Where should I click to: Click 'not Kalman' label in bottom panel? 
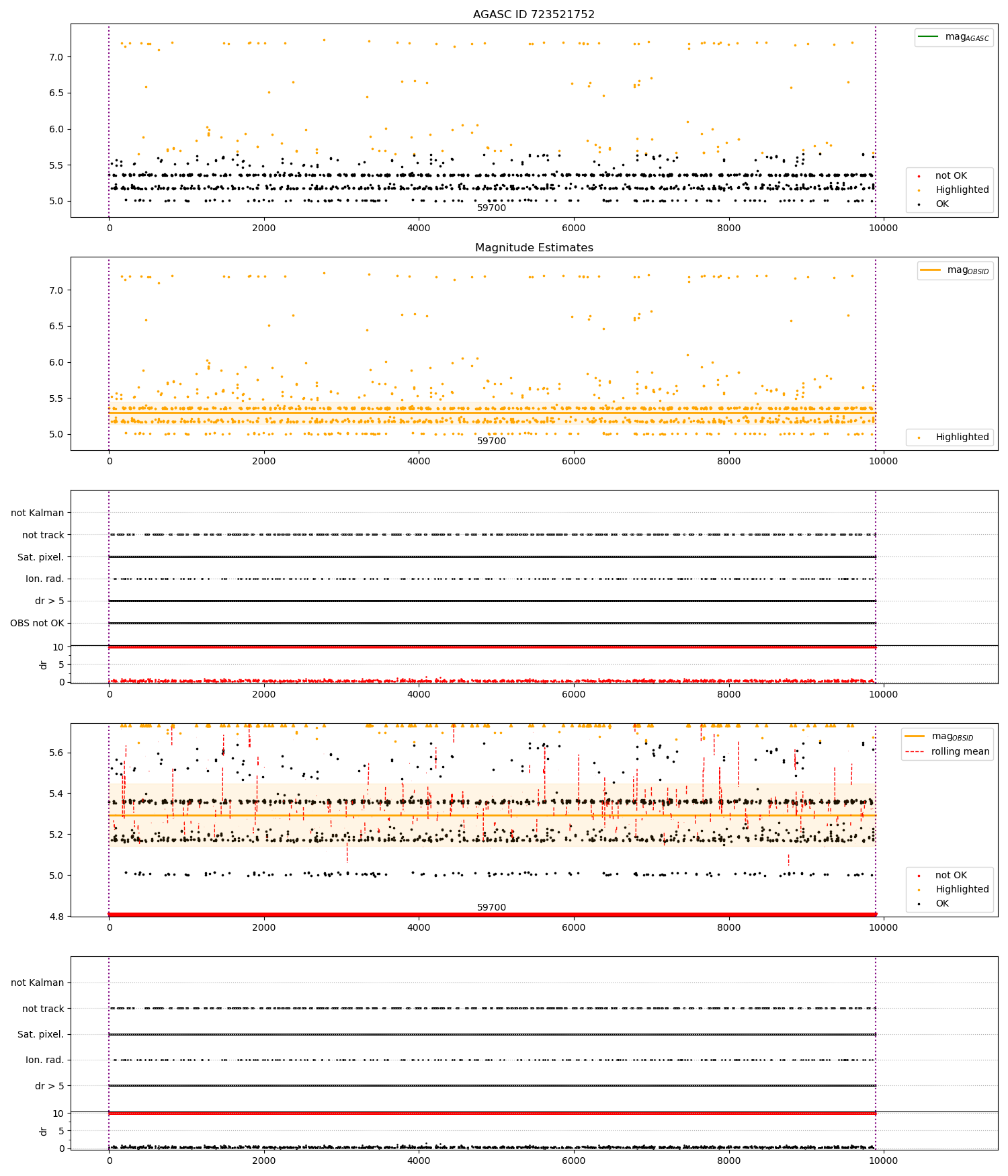[x=38, y=982]
